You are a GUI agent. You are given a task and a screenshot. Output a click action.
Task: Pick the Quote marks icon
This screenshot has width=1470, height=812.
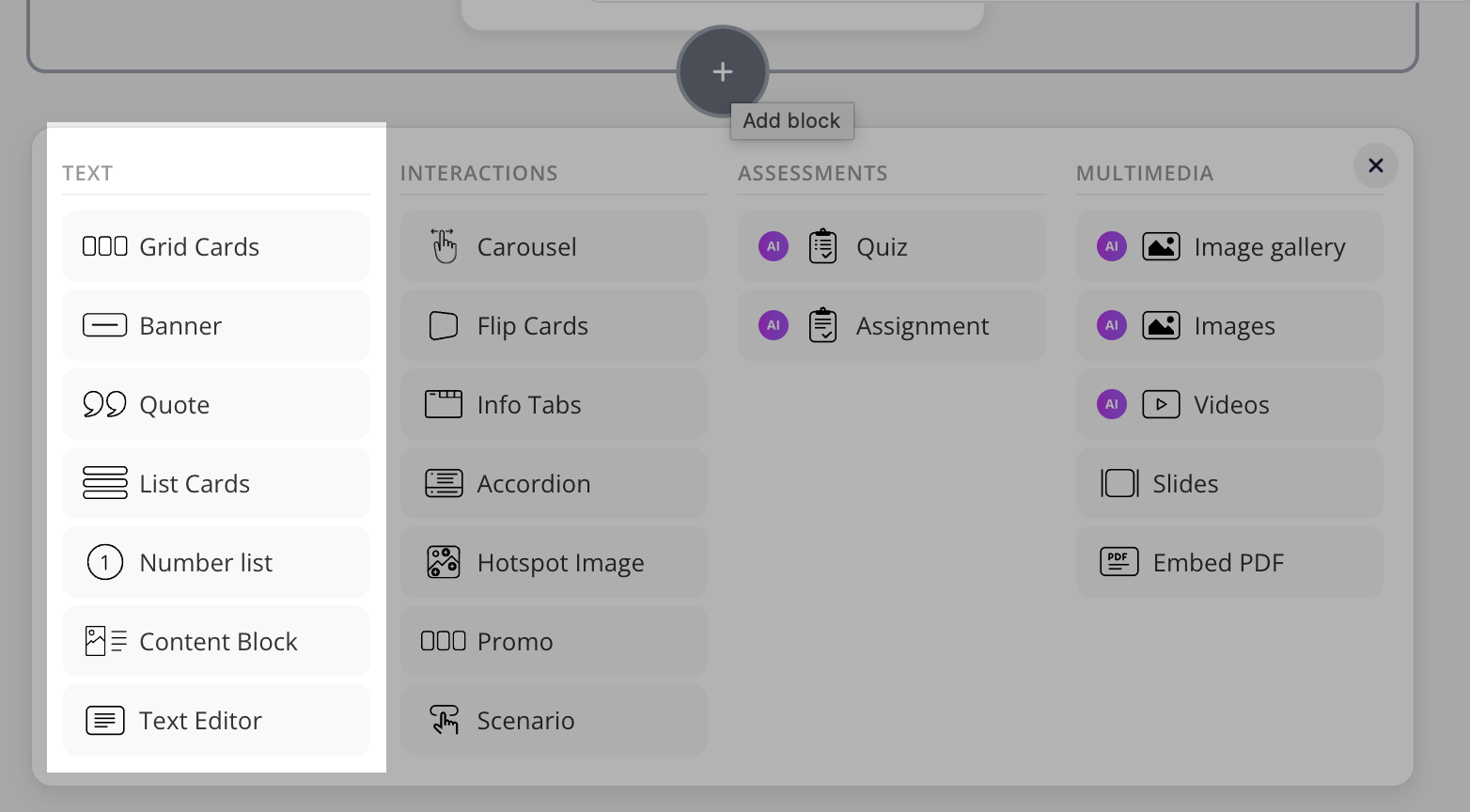click(105, 404)
